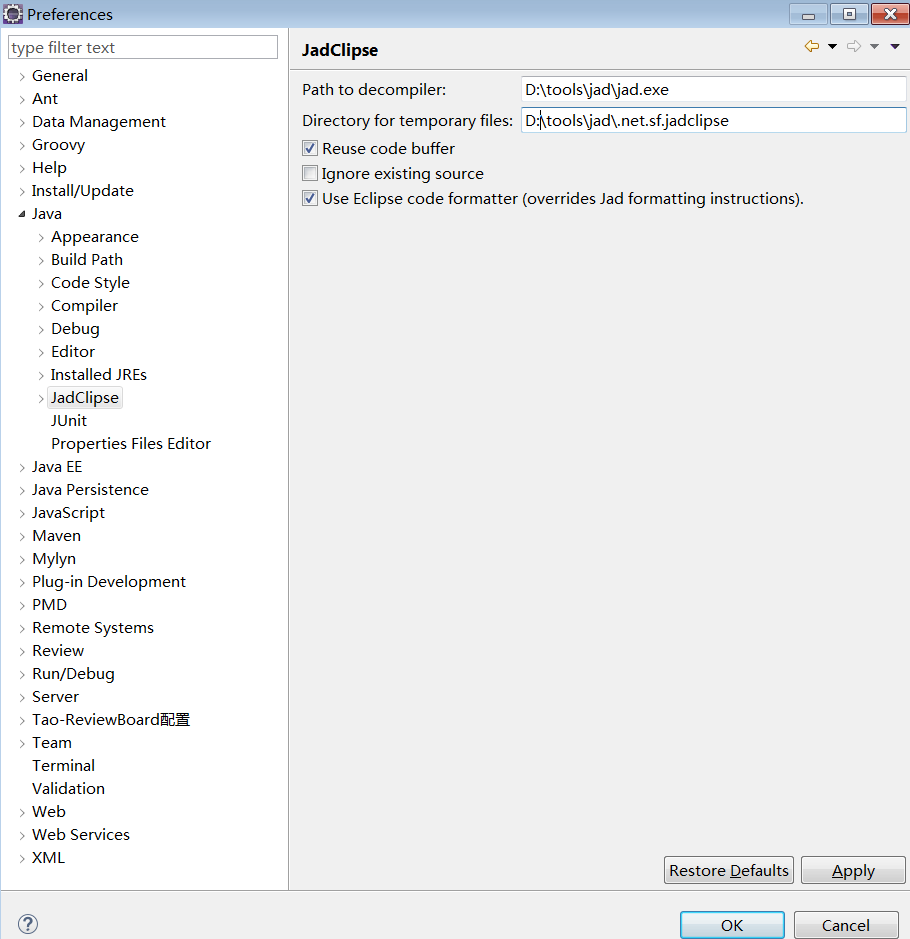910x939 pixels.
Task: Toggle Reuse code buffer checkbox
Action: [x=310, y=149]
